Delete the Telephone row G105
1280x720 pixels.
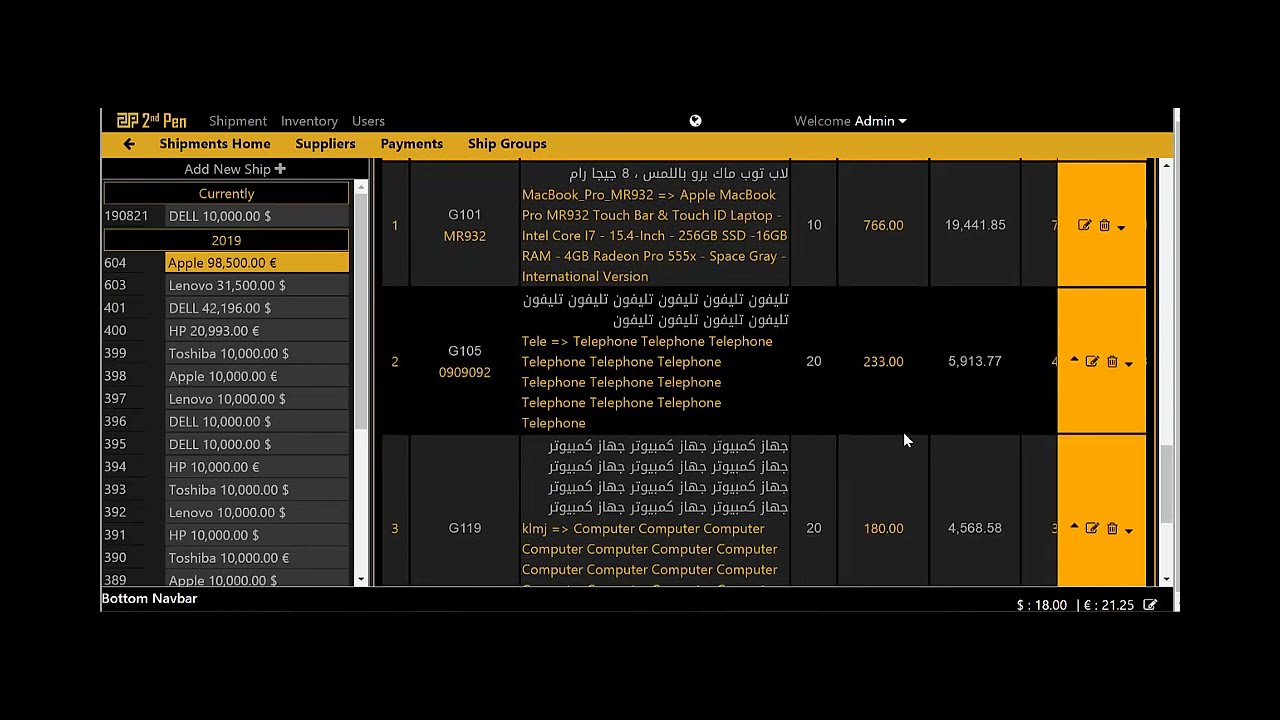pos(1112,362)
